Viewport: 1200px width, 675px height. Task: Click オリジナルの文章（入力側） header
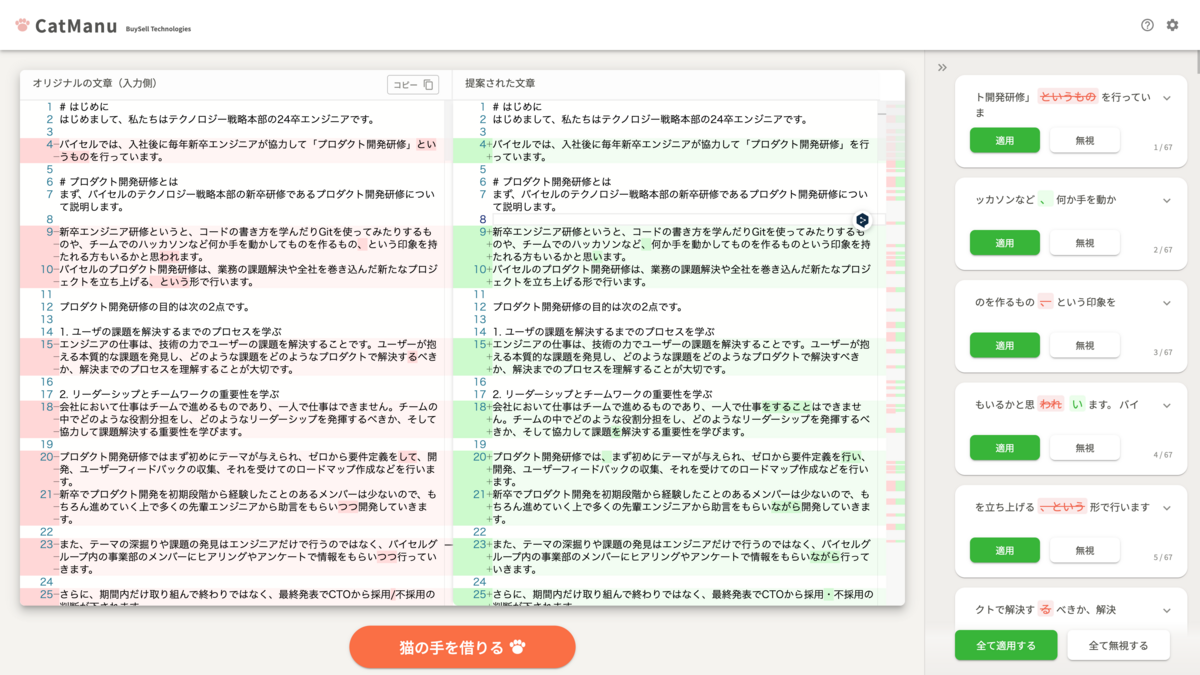(x=94, y=84)
